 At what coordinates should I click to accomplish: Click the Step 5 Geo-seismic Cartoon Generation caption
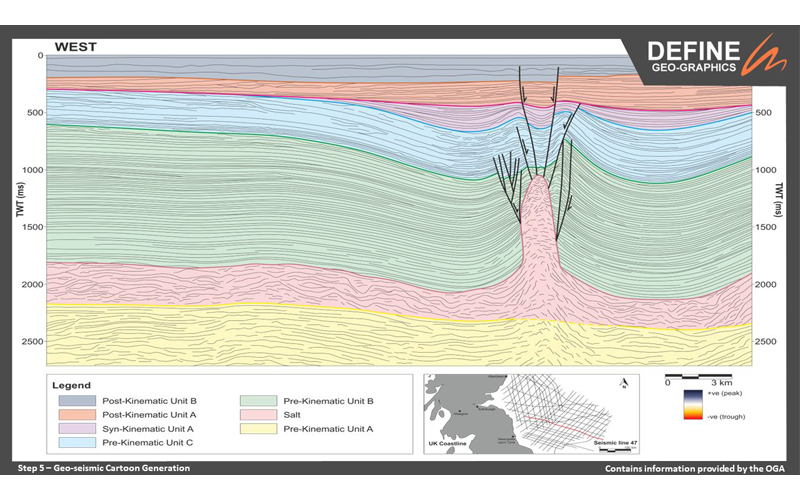click(x=104, y=468)
